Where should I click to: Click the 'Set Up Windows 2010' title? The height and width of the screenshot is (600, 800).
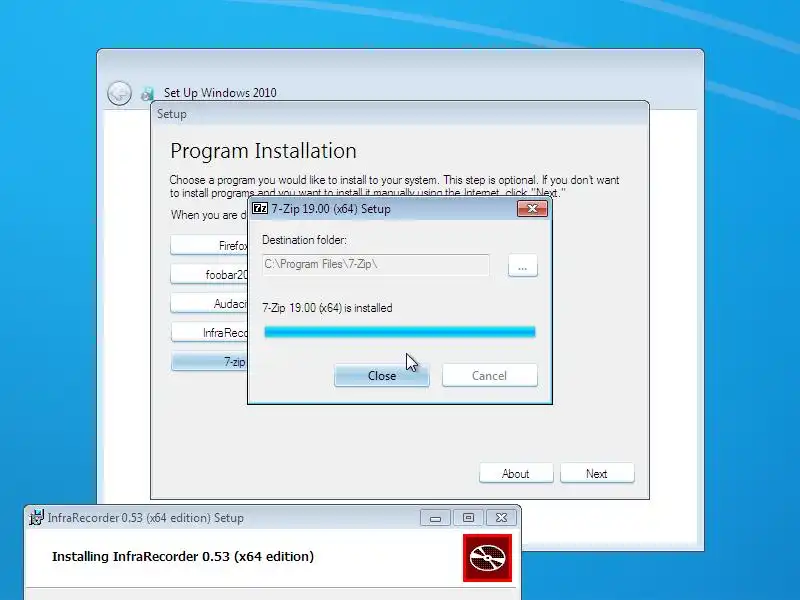pos(220,93)
